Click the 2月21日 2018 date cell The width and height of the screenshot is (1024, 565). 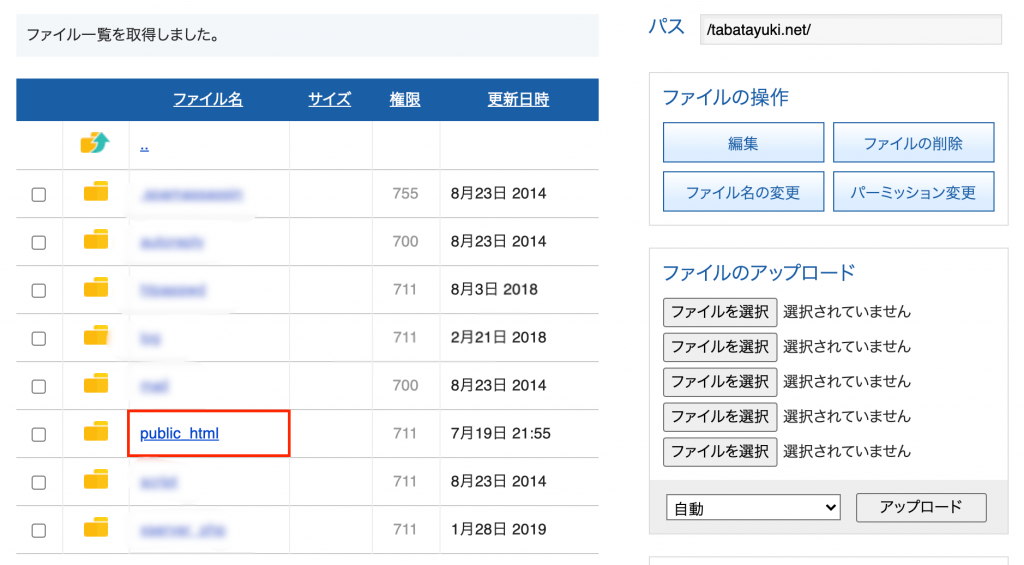click(498, 337)
